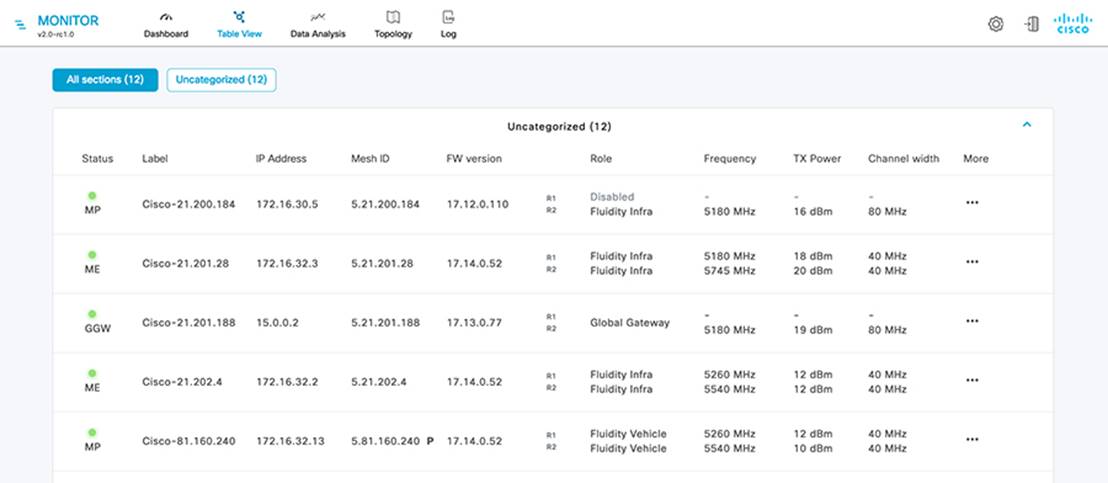Open the More menu for Cisco-21.201.28
This screenshot has height=483, width=1108.
click(972, 262)
